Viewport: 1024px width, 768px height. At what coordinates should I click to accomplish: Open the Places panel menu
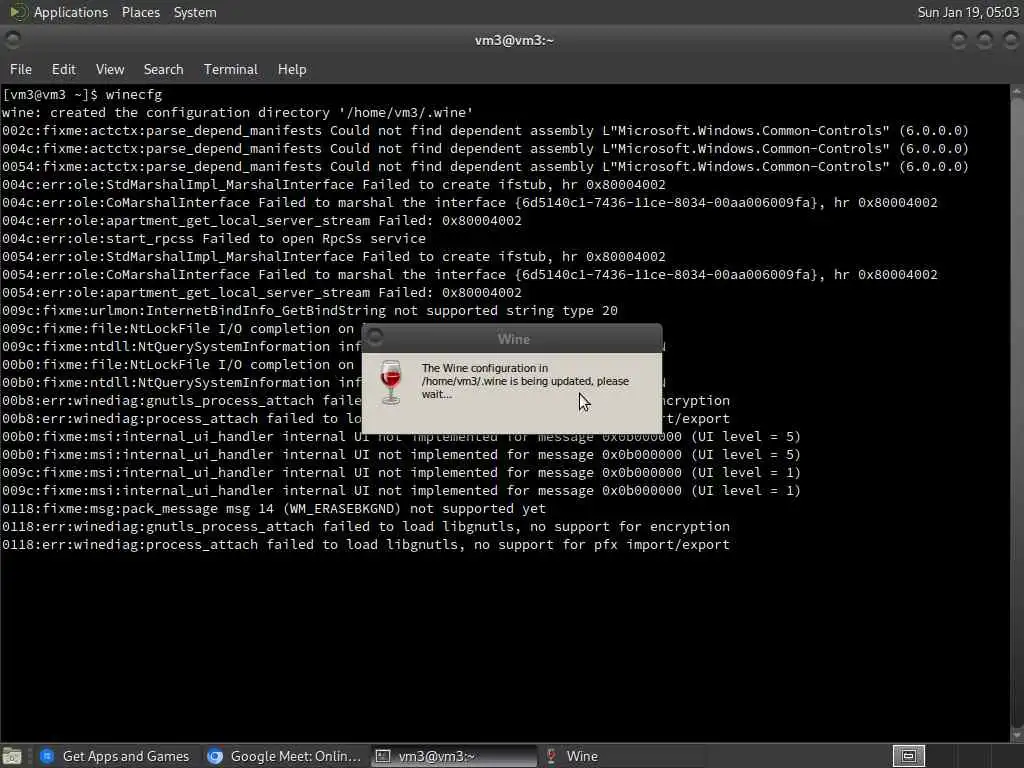point(140,12)
